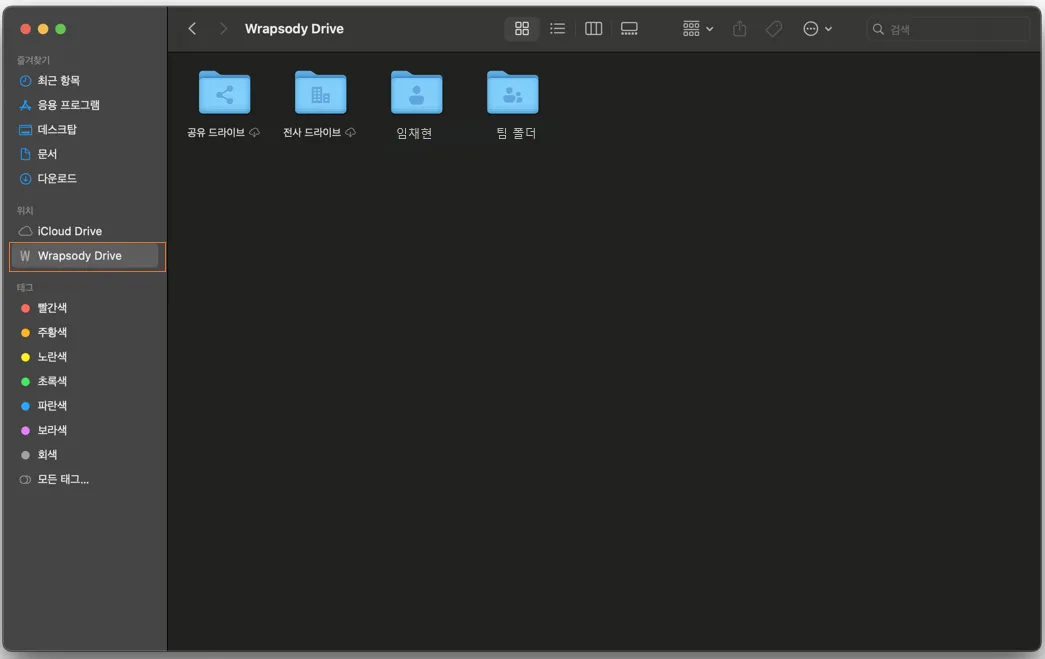Image resolution: width=1045 pixels, height=659 pixels.
Task: Go forward with the right chevron
Action: [223, 29]
